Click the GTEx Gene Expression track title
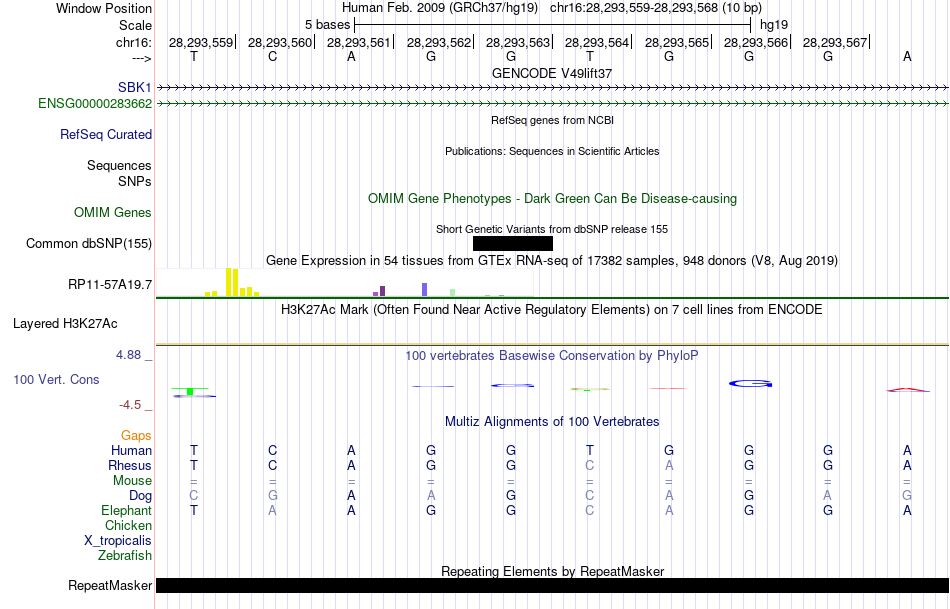Viewport: 950px width, 609px height. [x=552, y=261]
